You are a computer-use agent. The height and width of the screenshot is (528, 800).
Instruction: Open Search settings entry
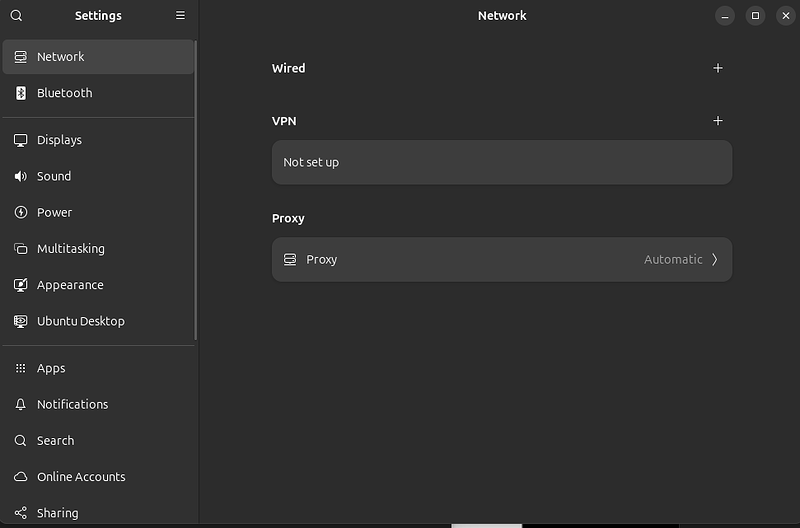point(98,440)
